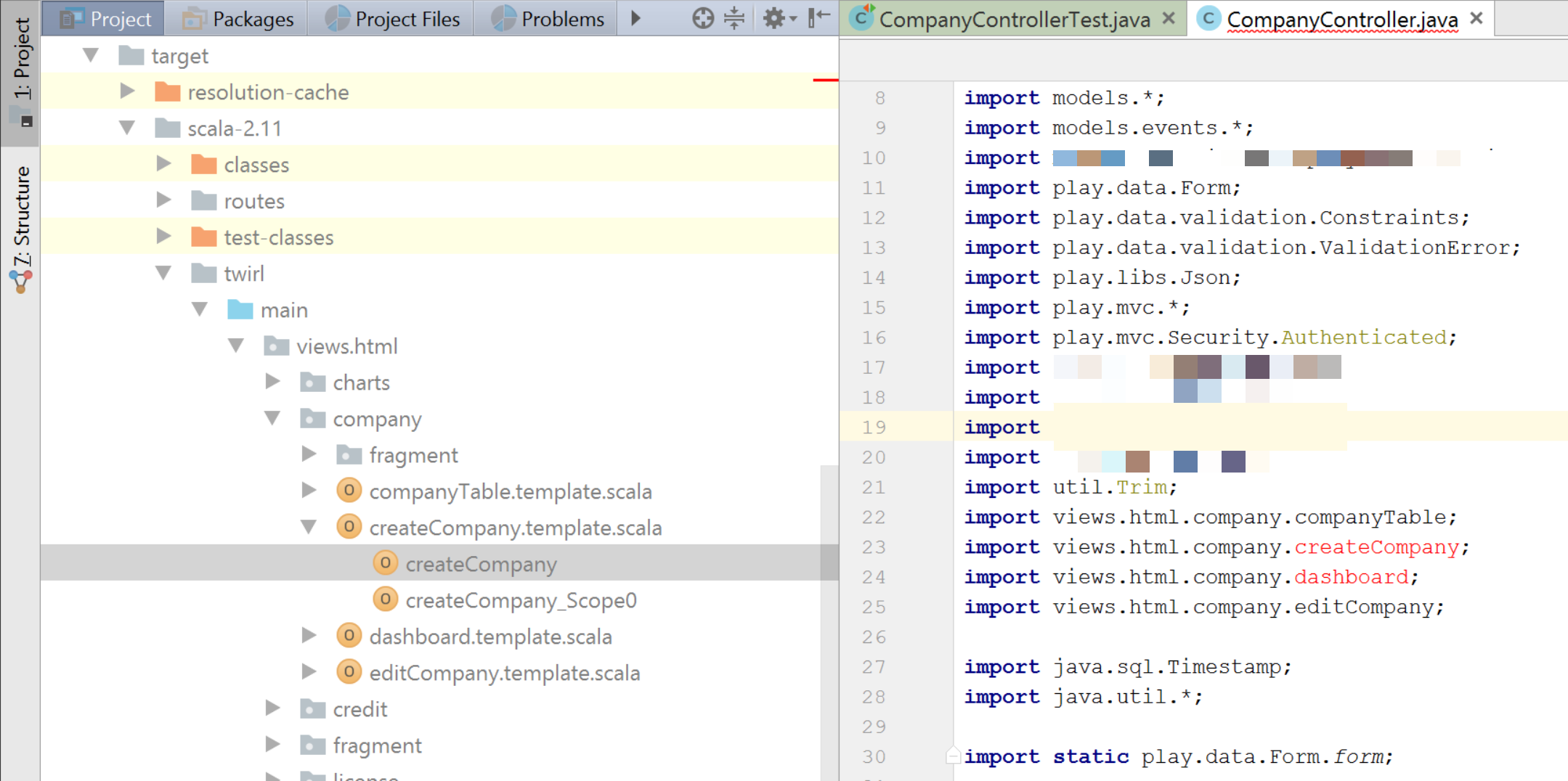Screen dimensions: 1568x781
Task: Select the blue main source folder icon
Action: click(240, 309)
